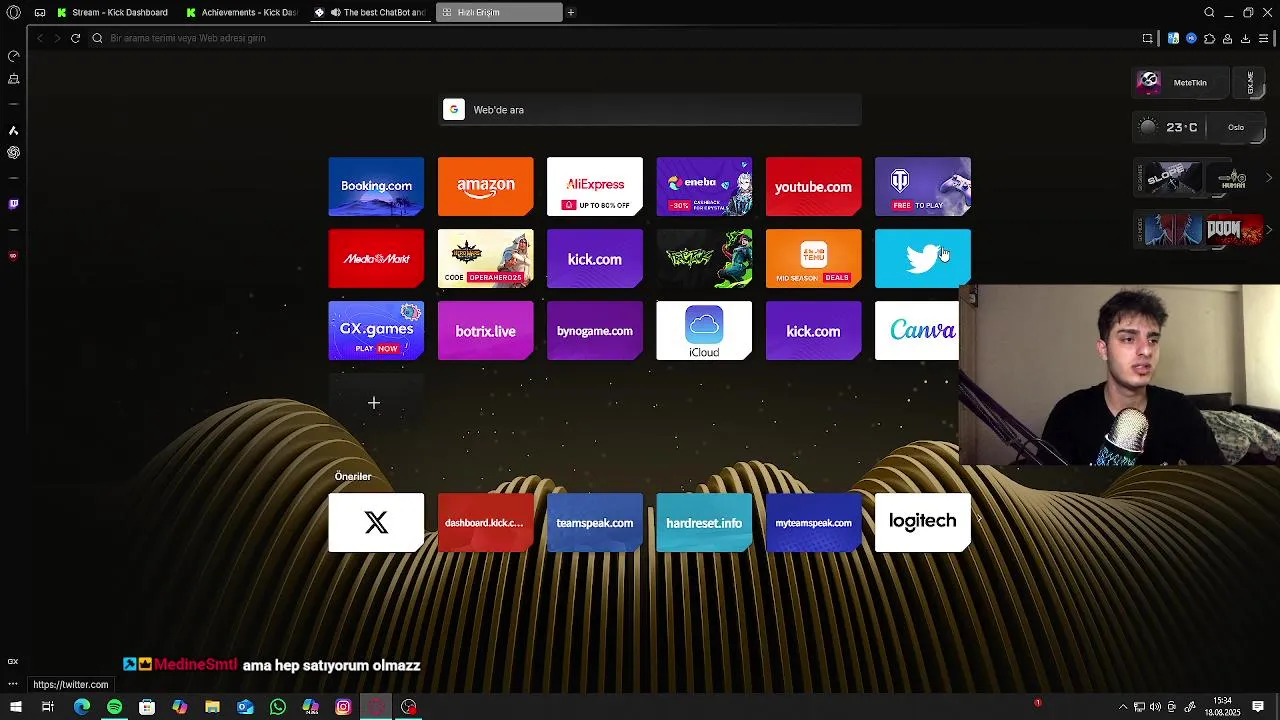Open Instagram from the taskbar
Screen dimensions: 1280x720
tap(343, 707)
